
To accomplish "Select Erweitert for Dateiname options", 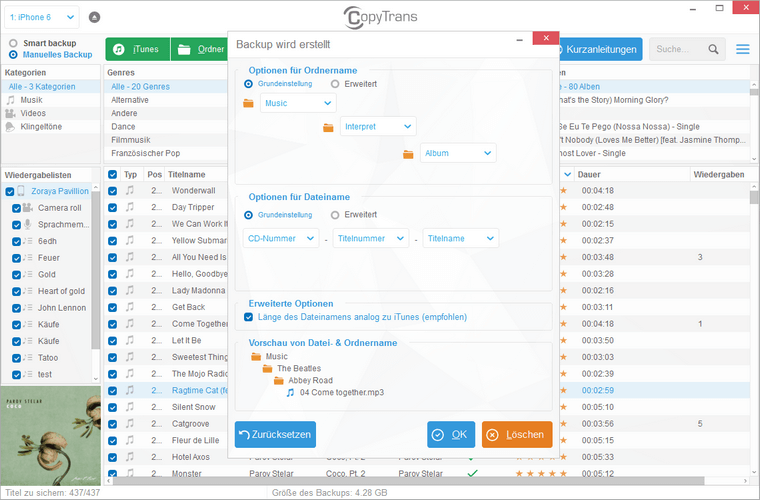I will click(334, 215).
